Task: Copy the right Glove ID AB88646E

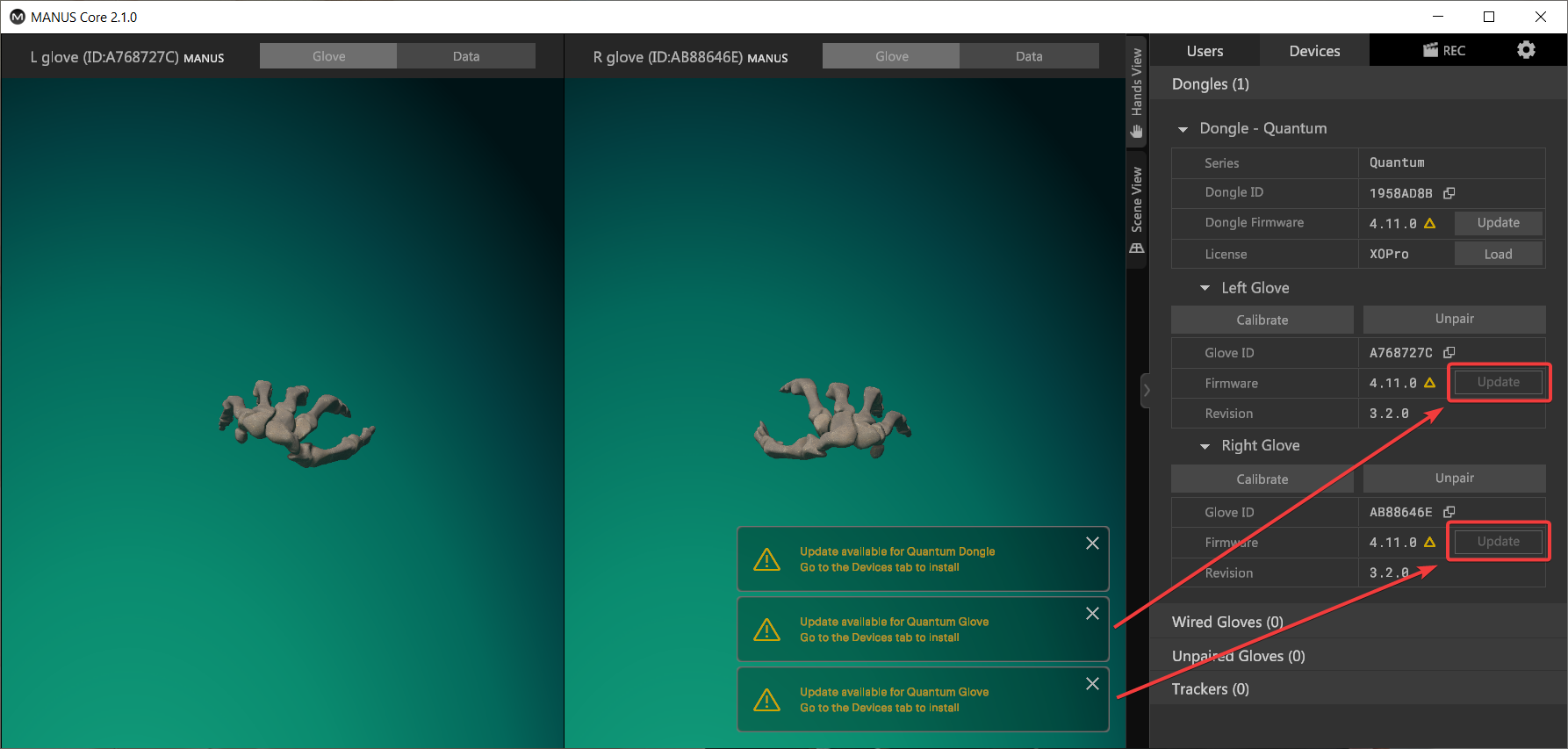Action: pyautogui.click(x=1449, y=512)
